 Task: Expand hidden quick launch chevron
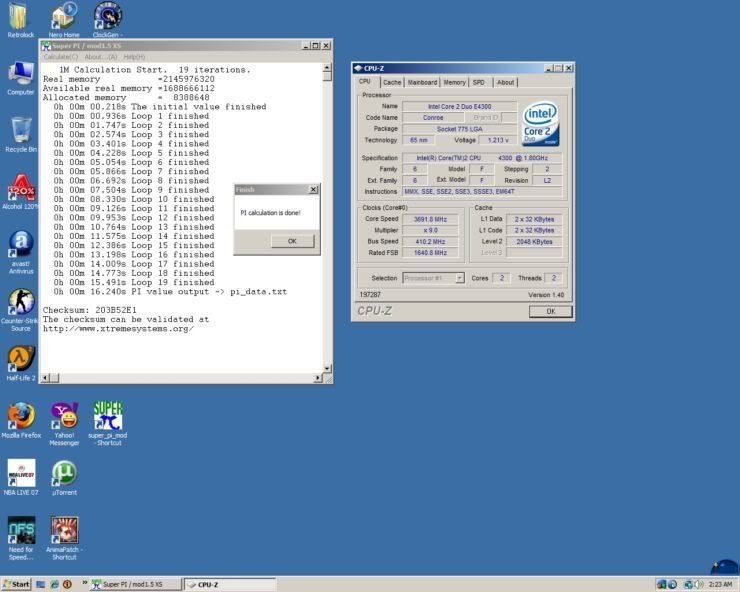[85, 584]
